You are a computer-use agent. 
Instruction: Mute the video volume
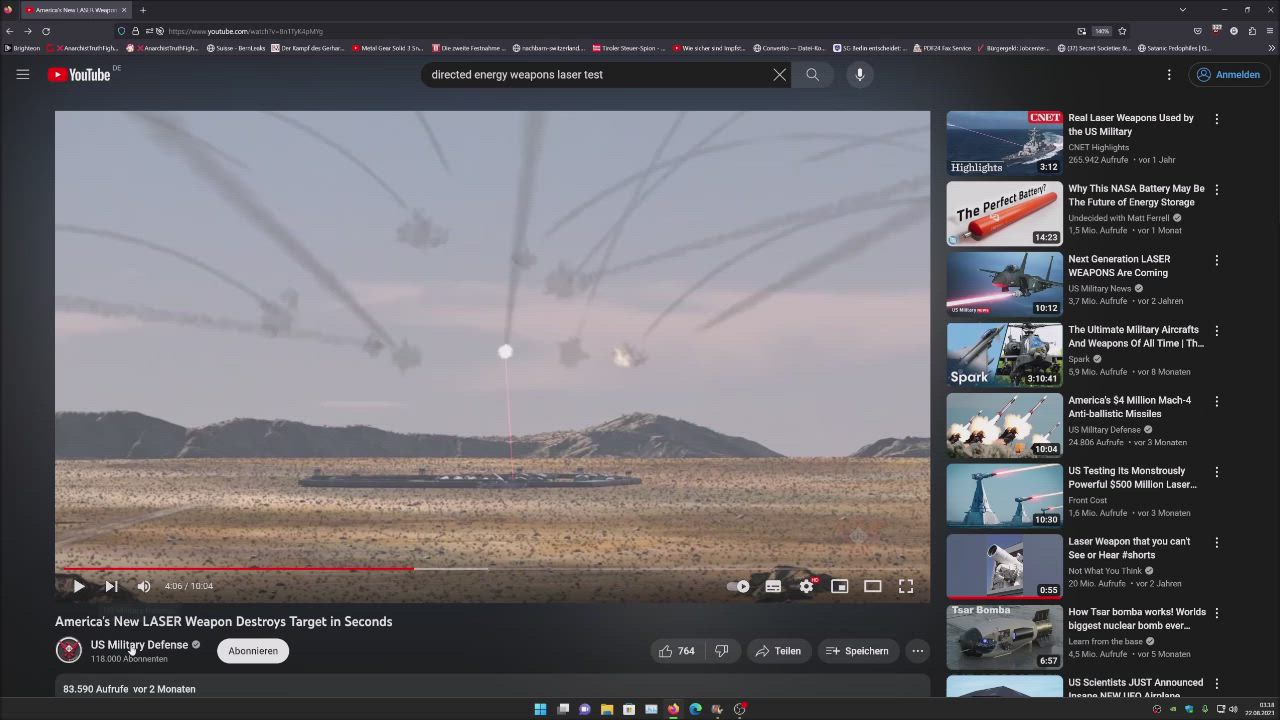(x=144, y=586)
